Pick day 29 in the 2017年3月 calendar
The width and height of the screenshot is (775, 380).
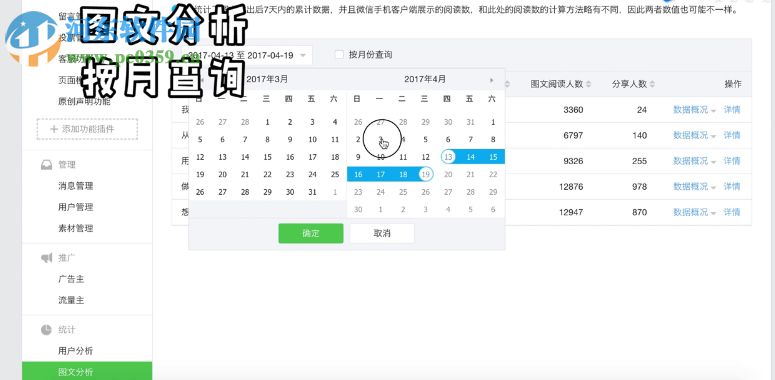(267, 192)
